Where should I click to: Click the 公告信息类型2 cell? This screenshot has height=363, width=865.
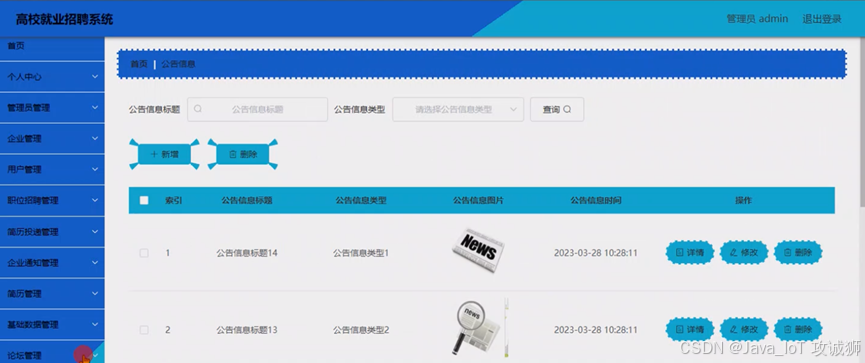361,330
